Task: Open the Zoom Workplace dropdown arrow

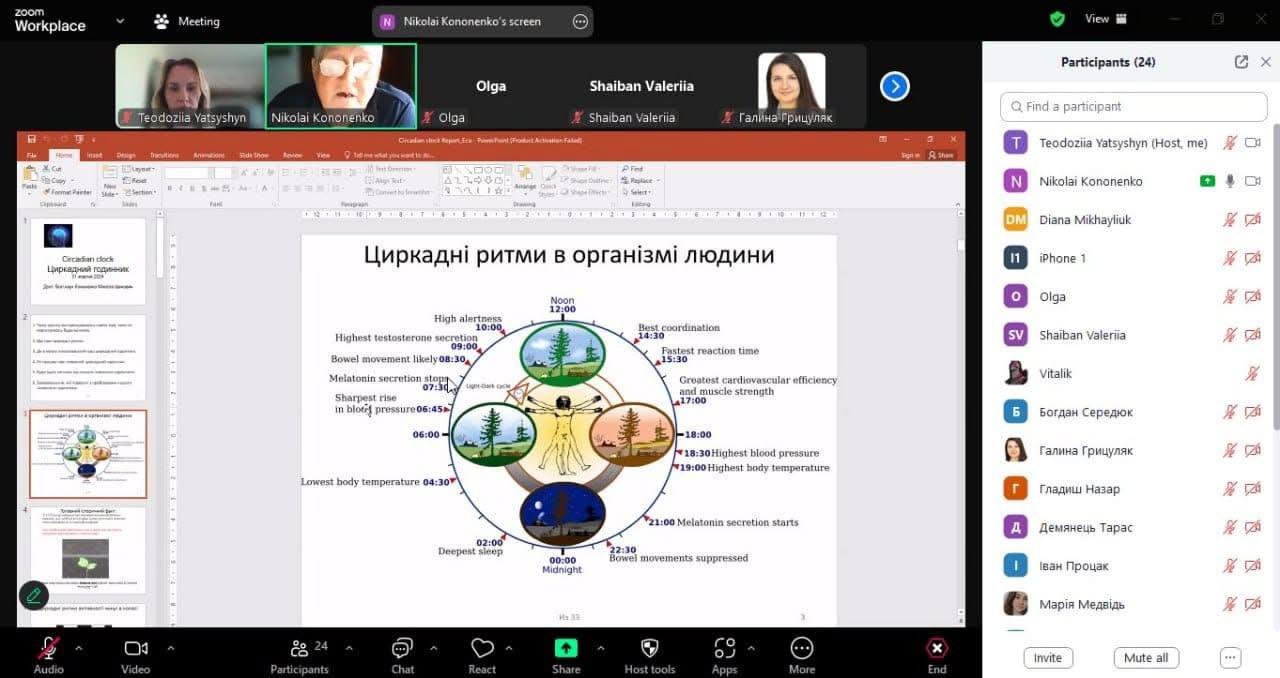Action: click(120, 20)
